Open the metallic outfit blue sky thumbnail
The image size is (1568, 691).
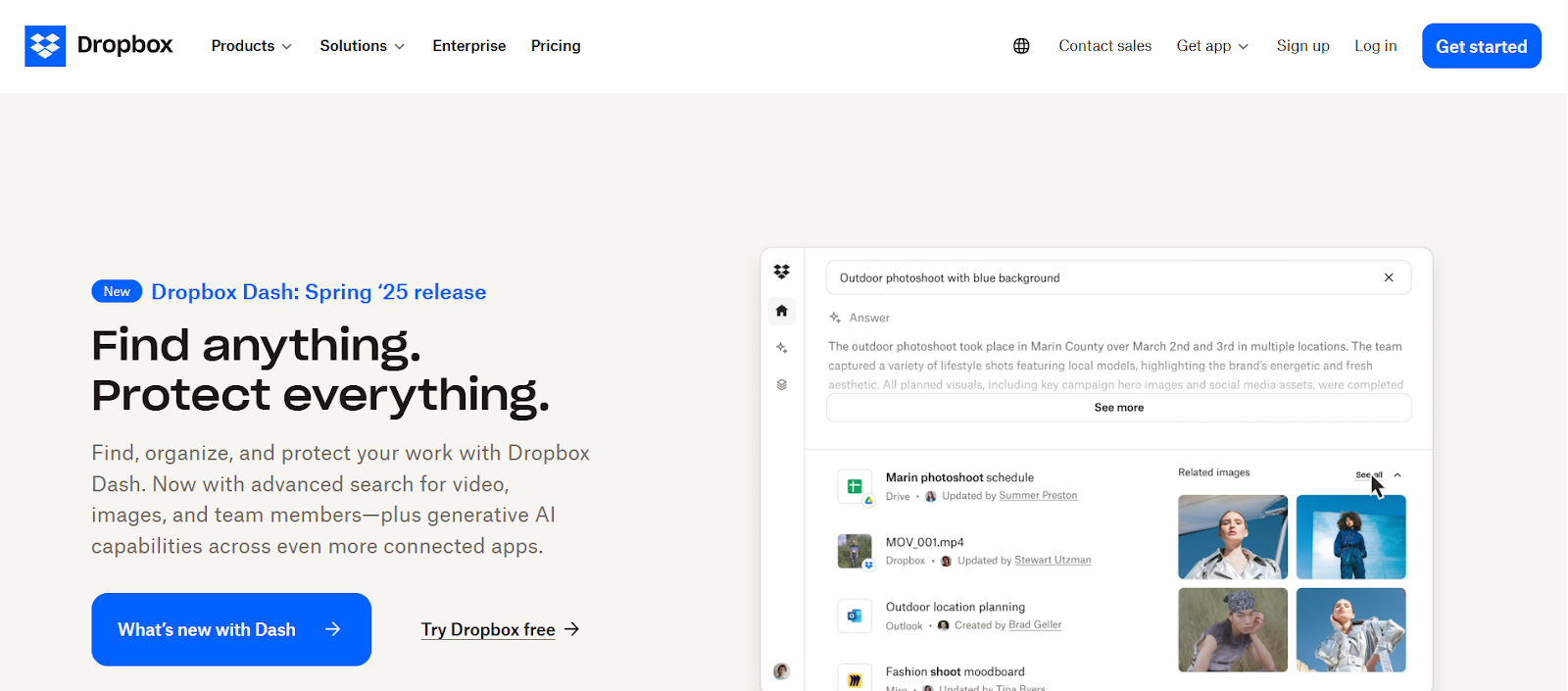(1350, 630)
